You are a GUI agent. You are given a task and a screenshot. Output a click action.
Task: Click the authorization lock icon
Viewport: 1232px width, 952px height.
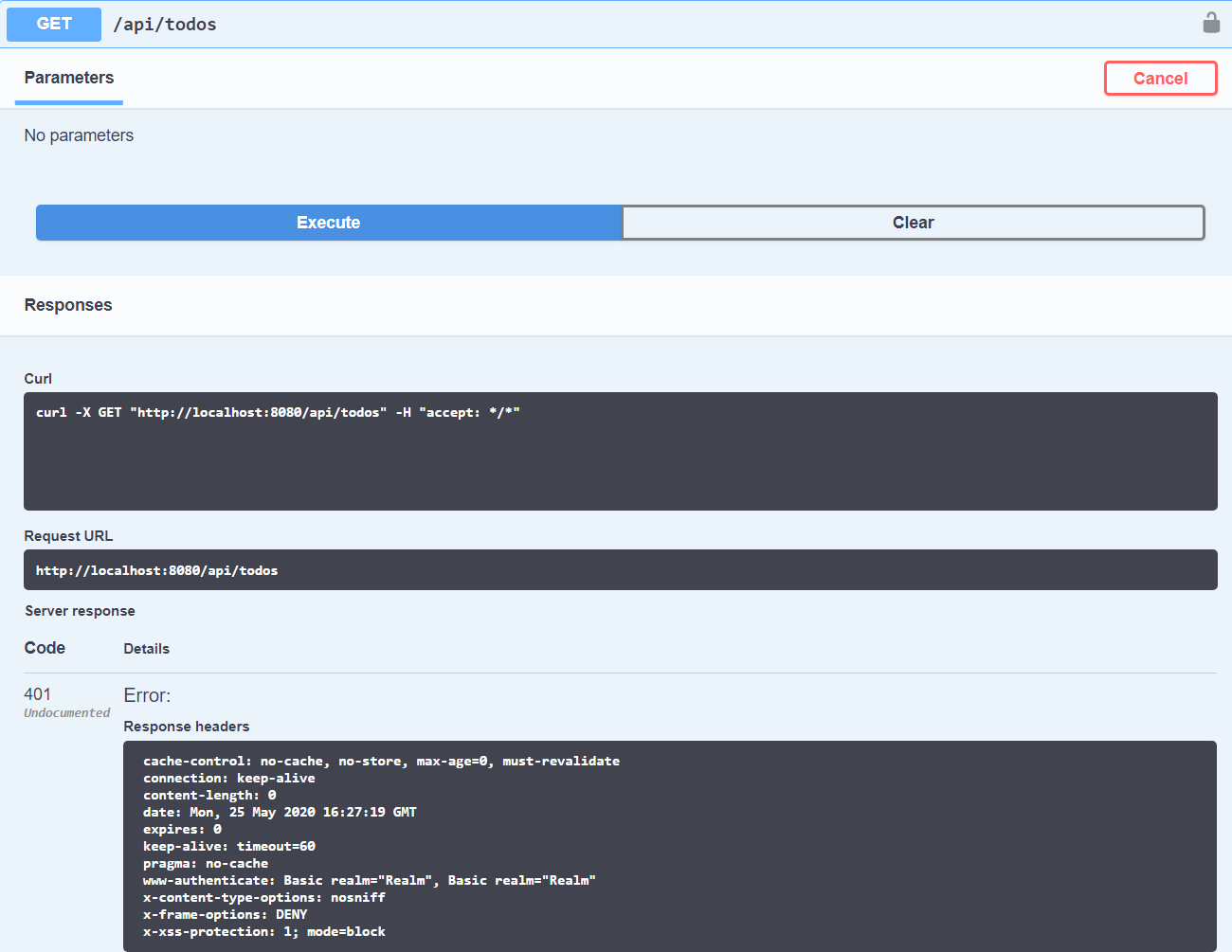1211,23
